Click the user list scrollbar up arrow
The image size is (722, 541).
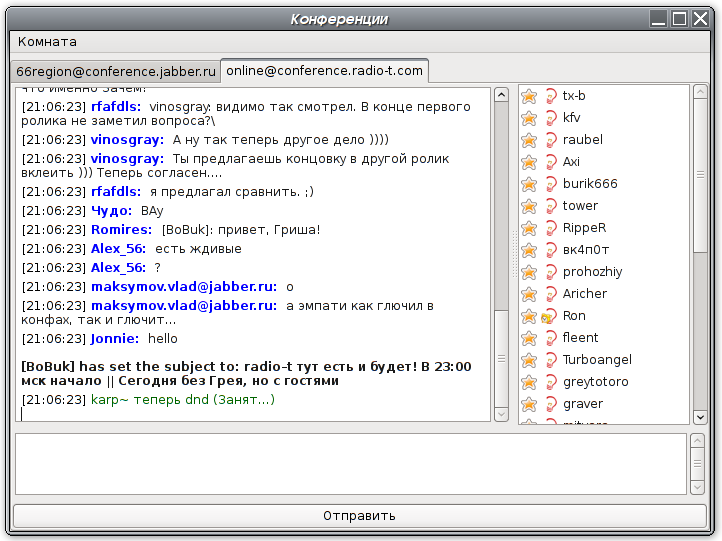[x=700, y=93]
